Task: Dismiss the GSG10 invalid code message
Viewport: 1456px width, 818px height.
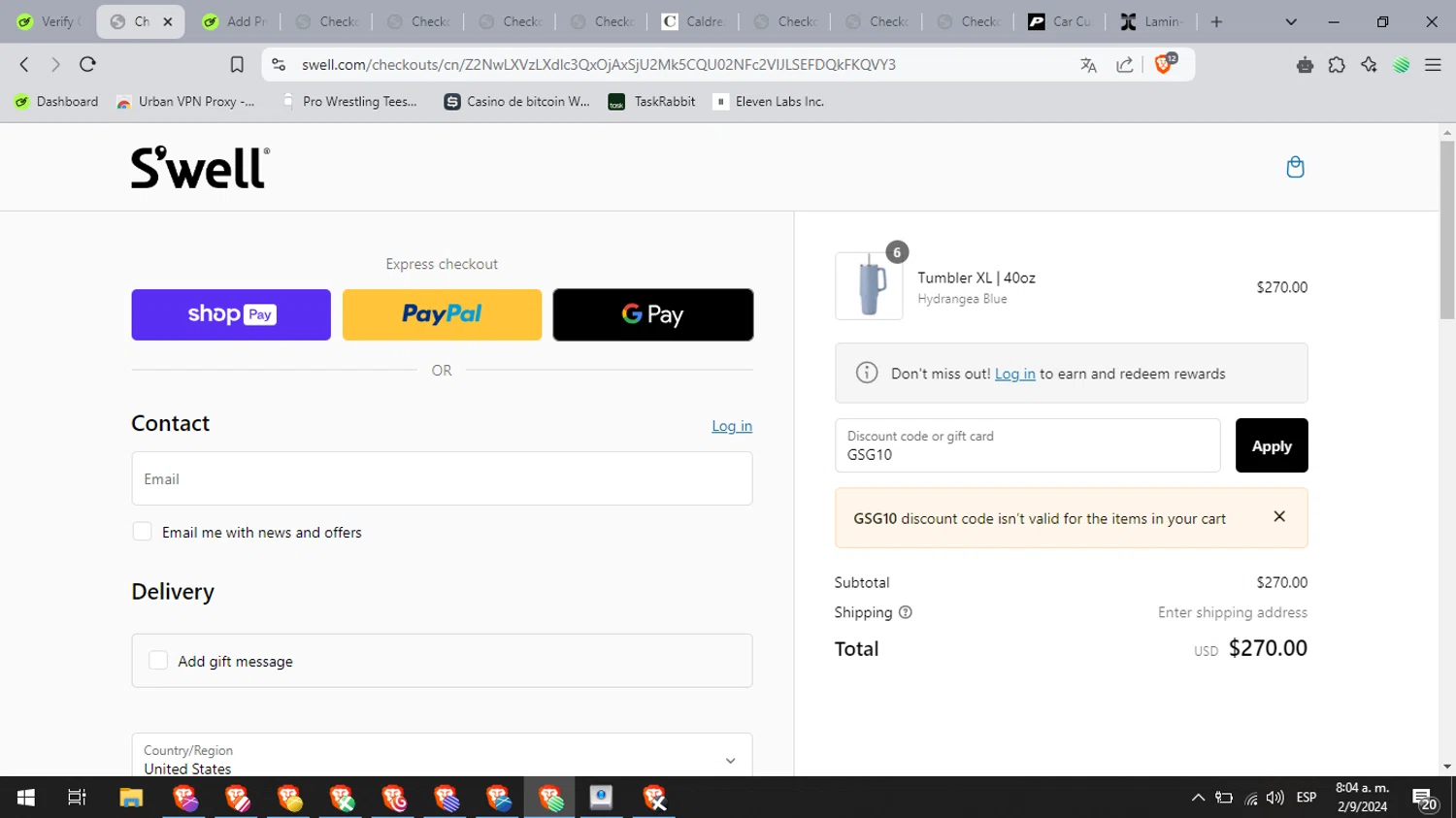Action: click(1279, 517)
